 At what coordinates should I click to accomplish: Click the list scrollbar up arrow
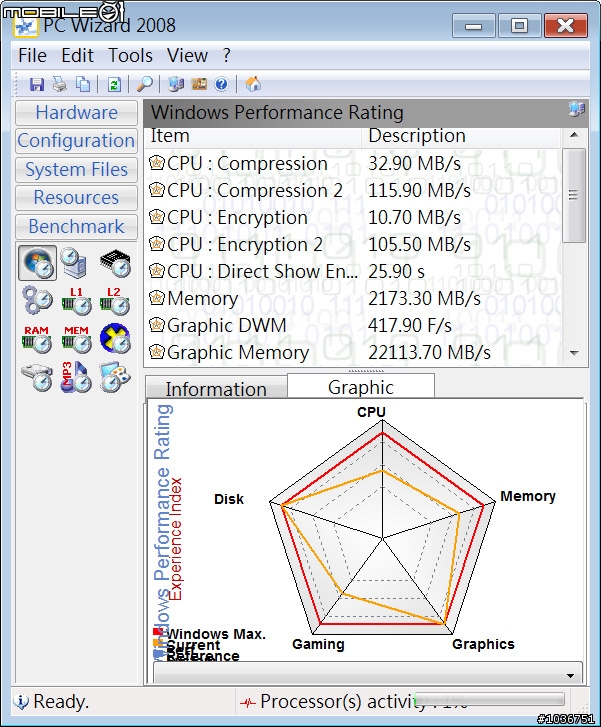coord(574,135)
